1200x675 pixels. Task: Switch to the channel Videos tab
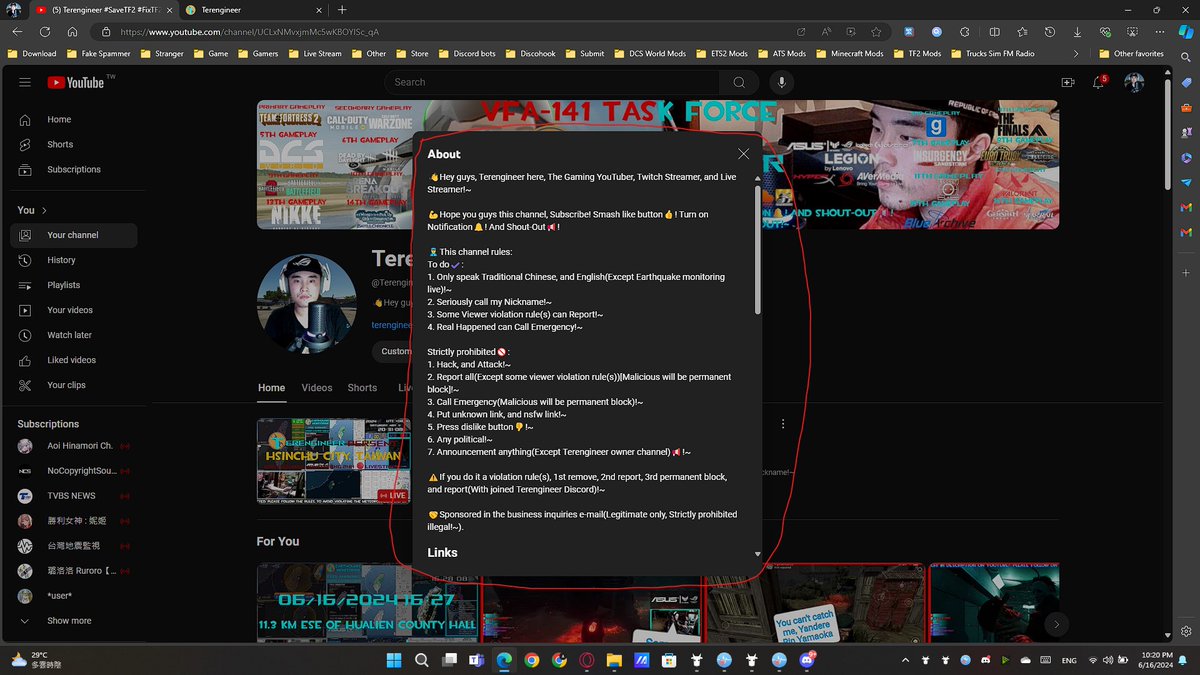tap(317, 388)
